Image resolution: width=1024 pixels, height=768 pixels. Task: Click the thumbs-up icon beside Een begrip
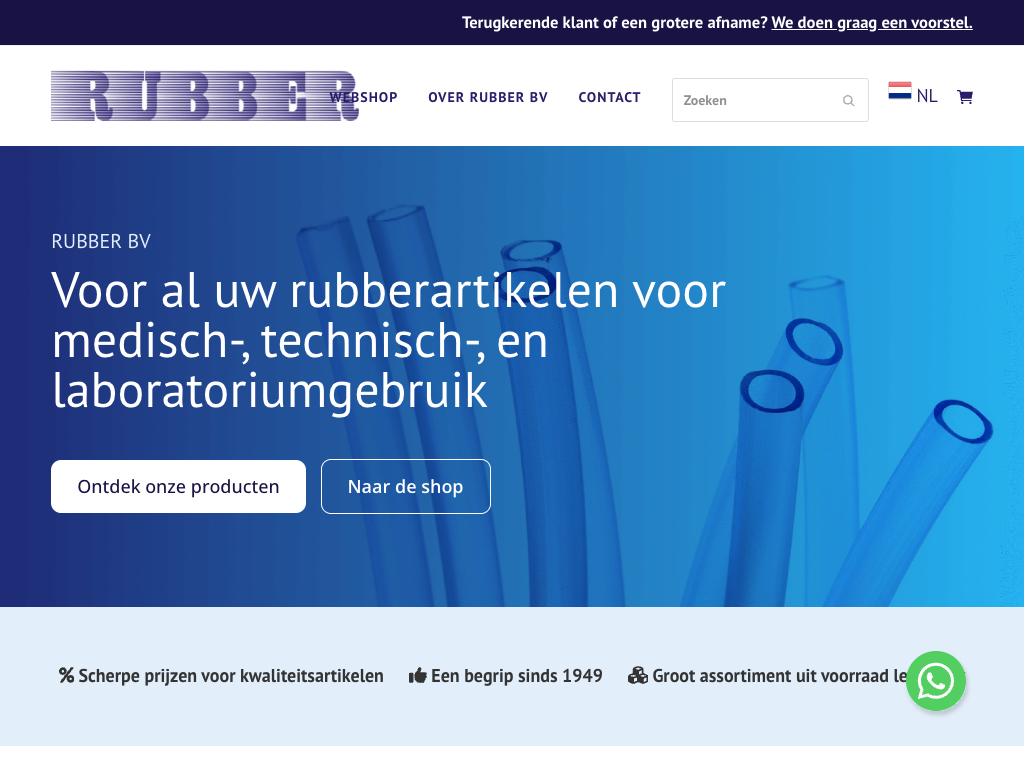click(418, 676)
